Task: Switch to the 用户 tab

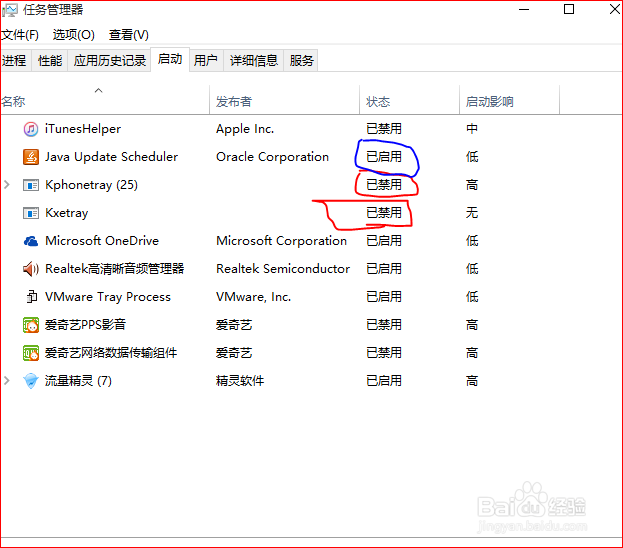Action: click(x=205, y=60)
